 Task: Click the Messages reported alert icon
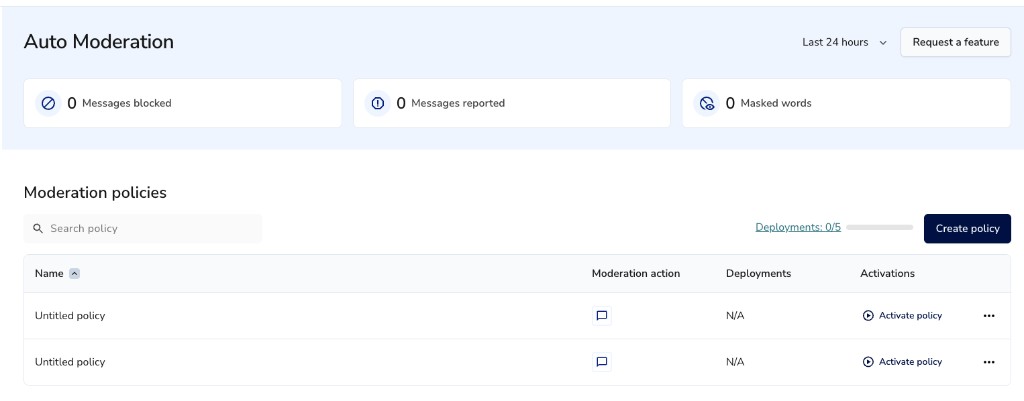point(377,103)
